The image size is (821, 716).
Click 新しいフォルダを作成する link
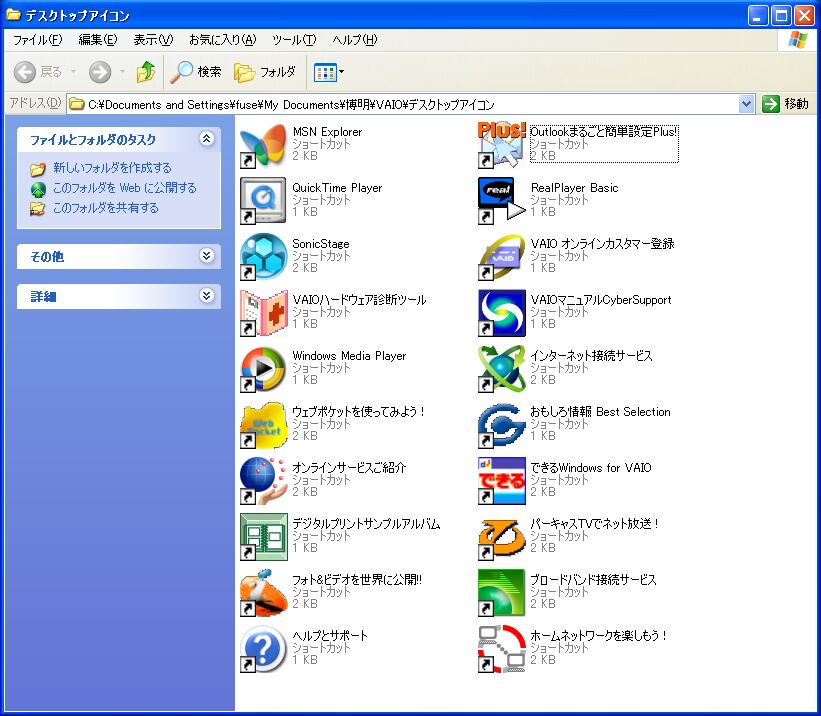[x=112, y=168]
